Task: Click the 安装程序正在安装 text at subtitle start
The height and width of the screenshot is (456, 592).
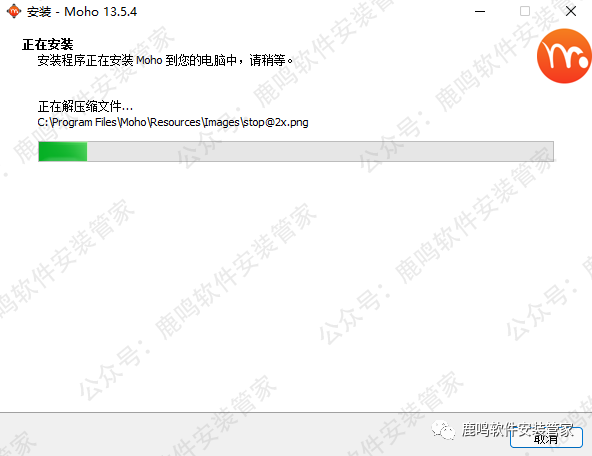Action: pyautogui.click(x=85, y=60)
